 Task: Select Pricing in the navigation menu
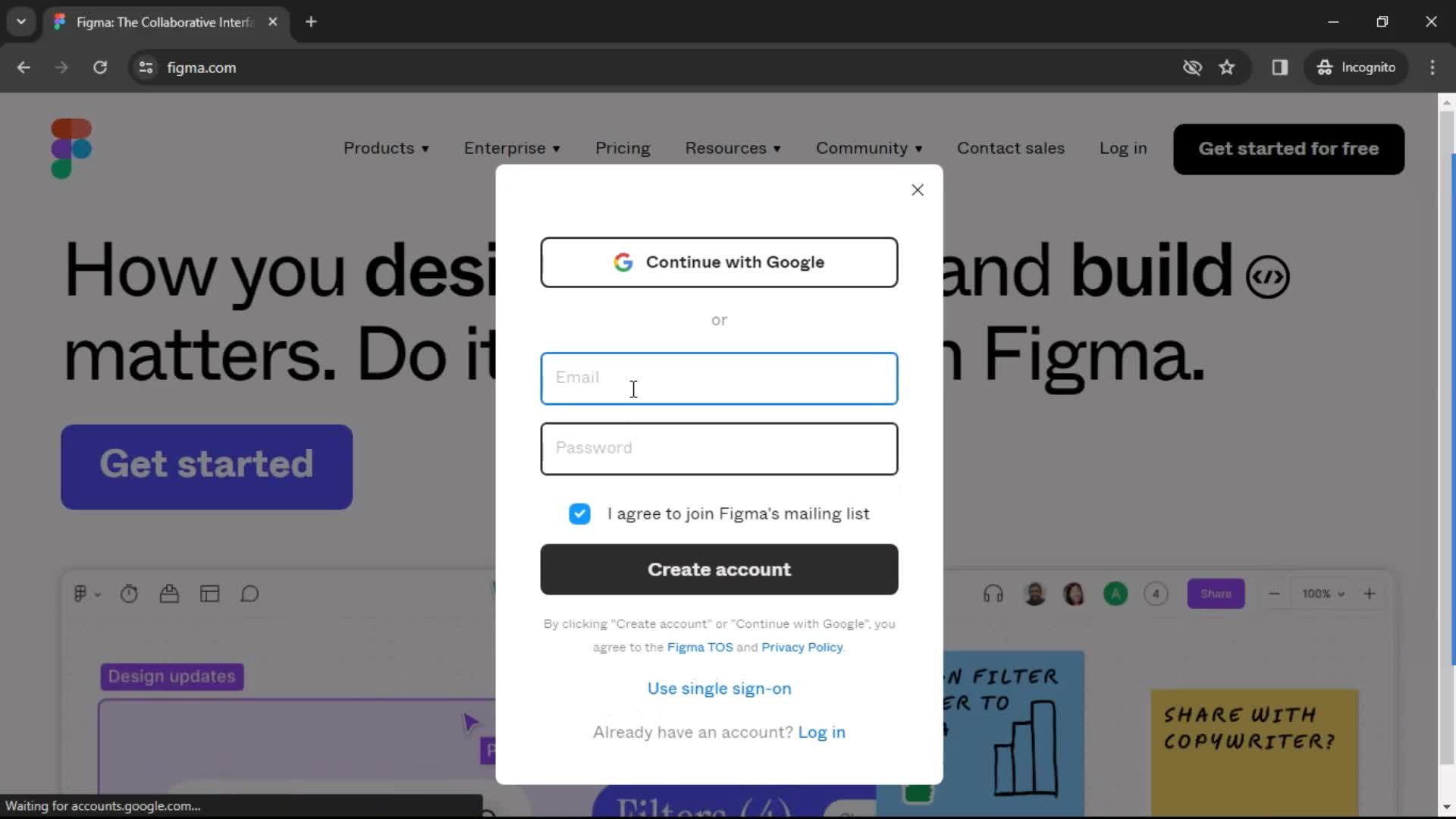click(623, 149)
